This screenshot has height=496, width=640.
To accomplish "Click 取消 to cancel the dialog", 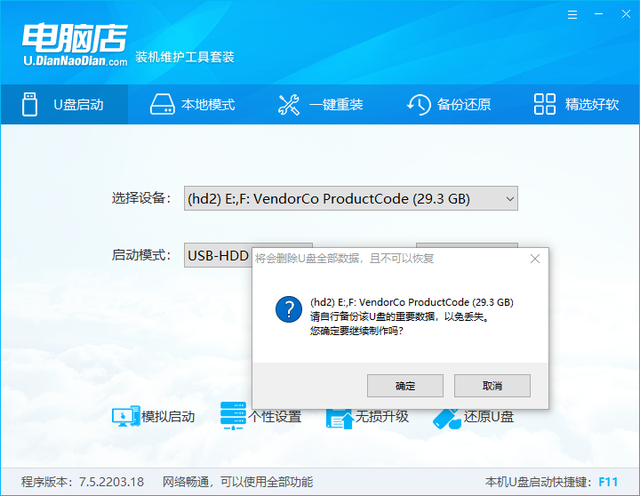I will point(492,386).
